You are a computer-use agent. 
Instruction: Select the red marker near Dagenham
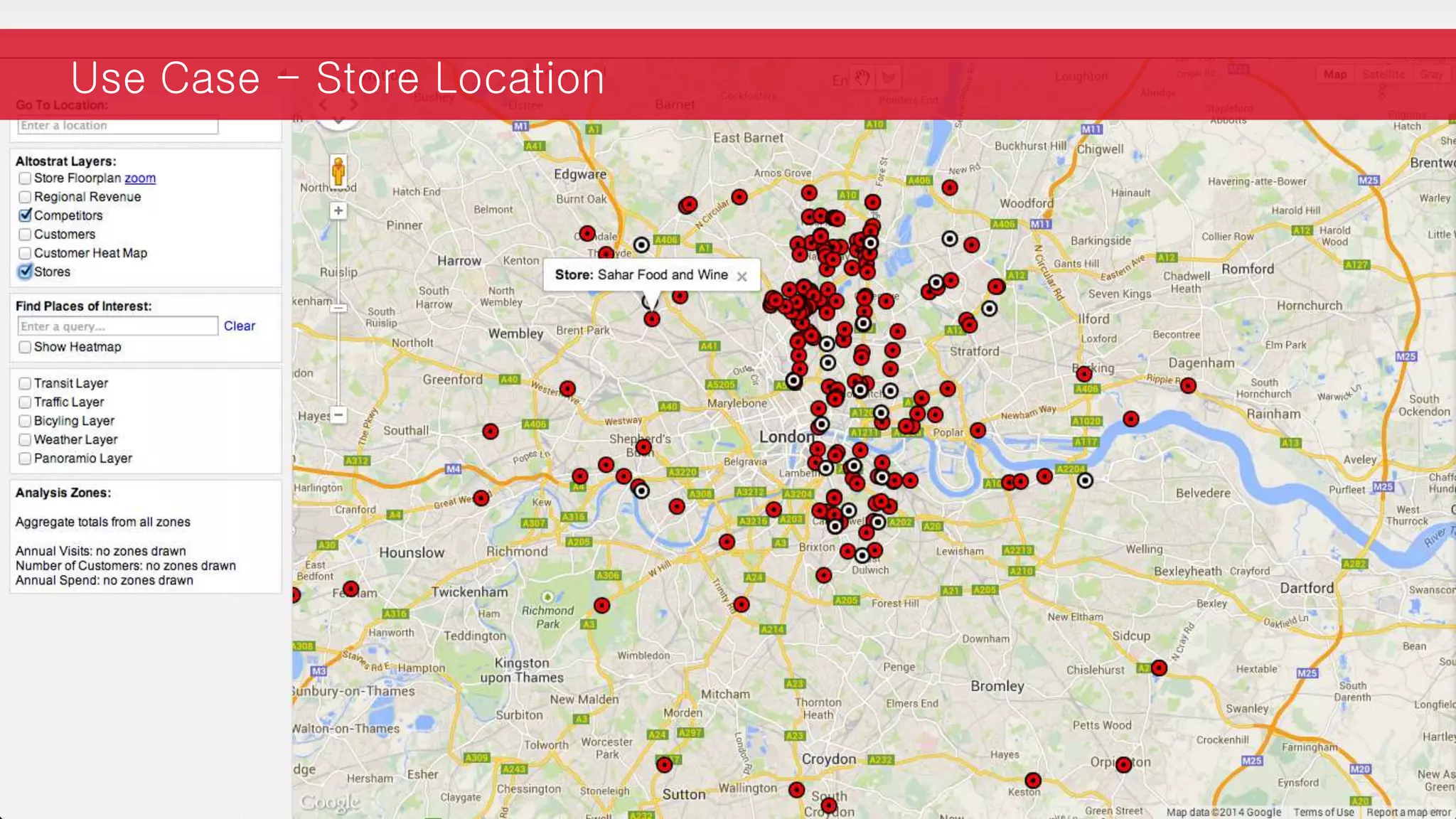point(1188,386)
